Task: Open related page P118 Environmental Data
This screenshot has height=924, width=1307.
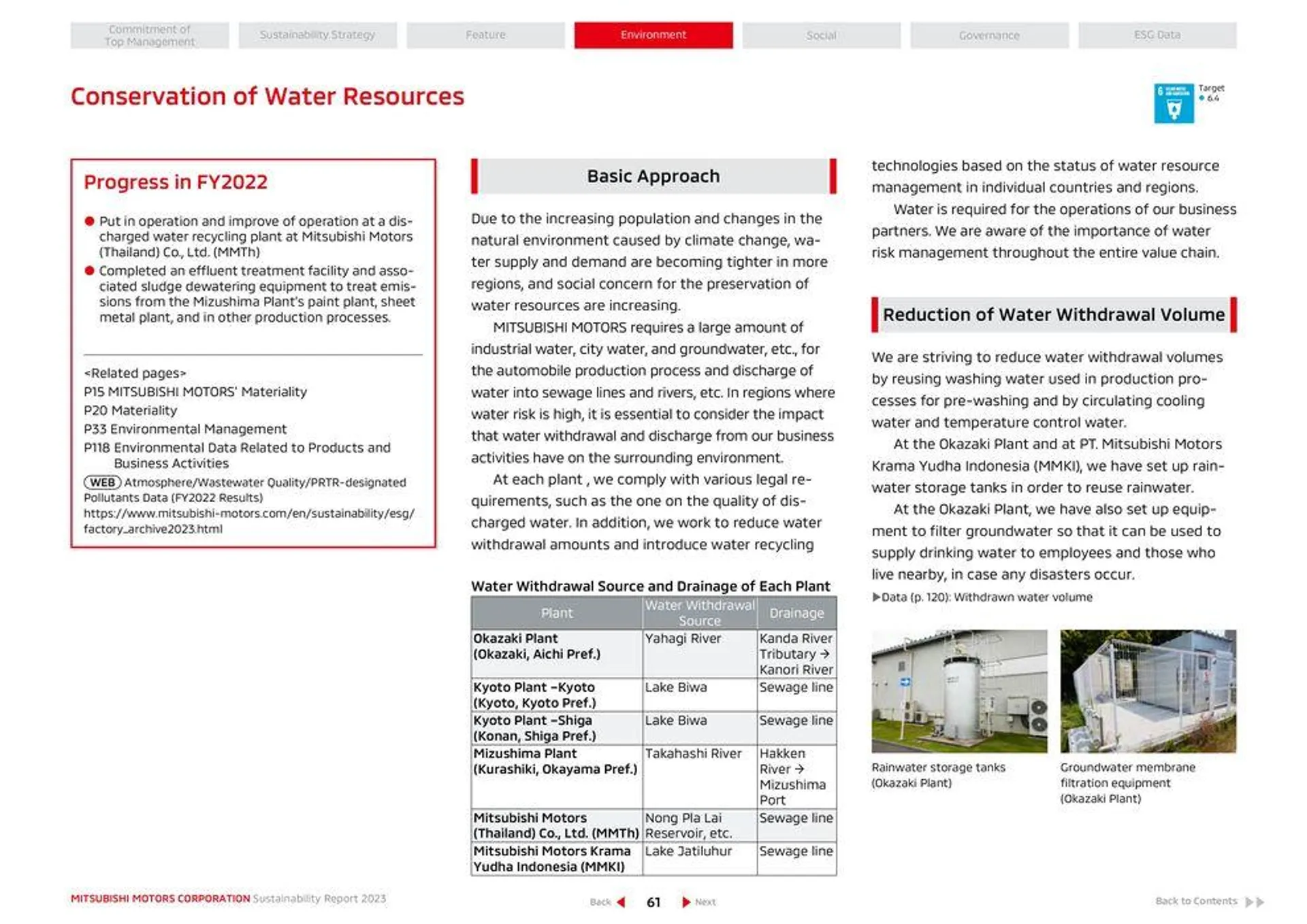Action: click(238, 455)
